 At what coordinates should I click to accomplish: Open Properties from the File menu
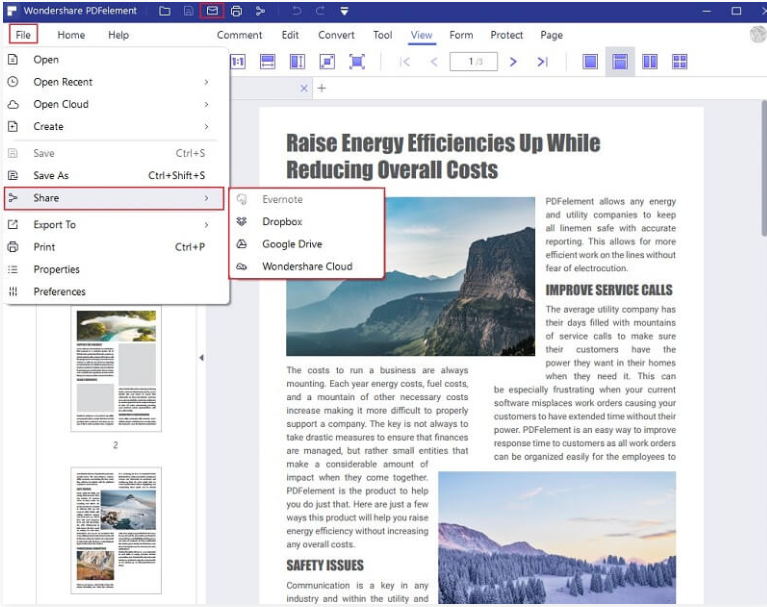coord(115,270)
